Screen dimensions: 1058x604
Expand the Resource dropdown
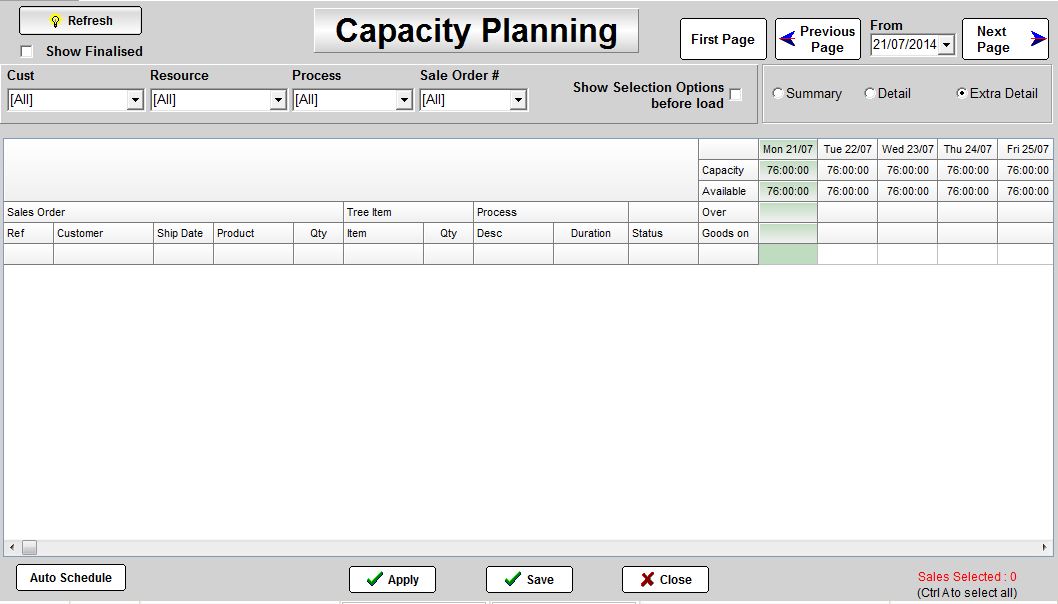point(278,100)
